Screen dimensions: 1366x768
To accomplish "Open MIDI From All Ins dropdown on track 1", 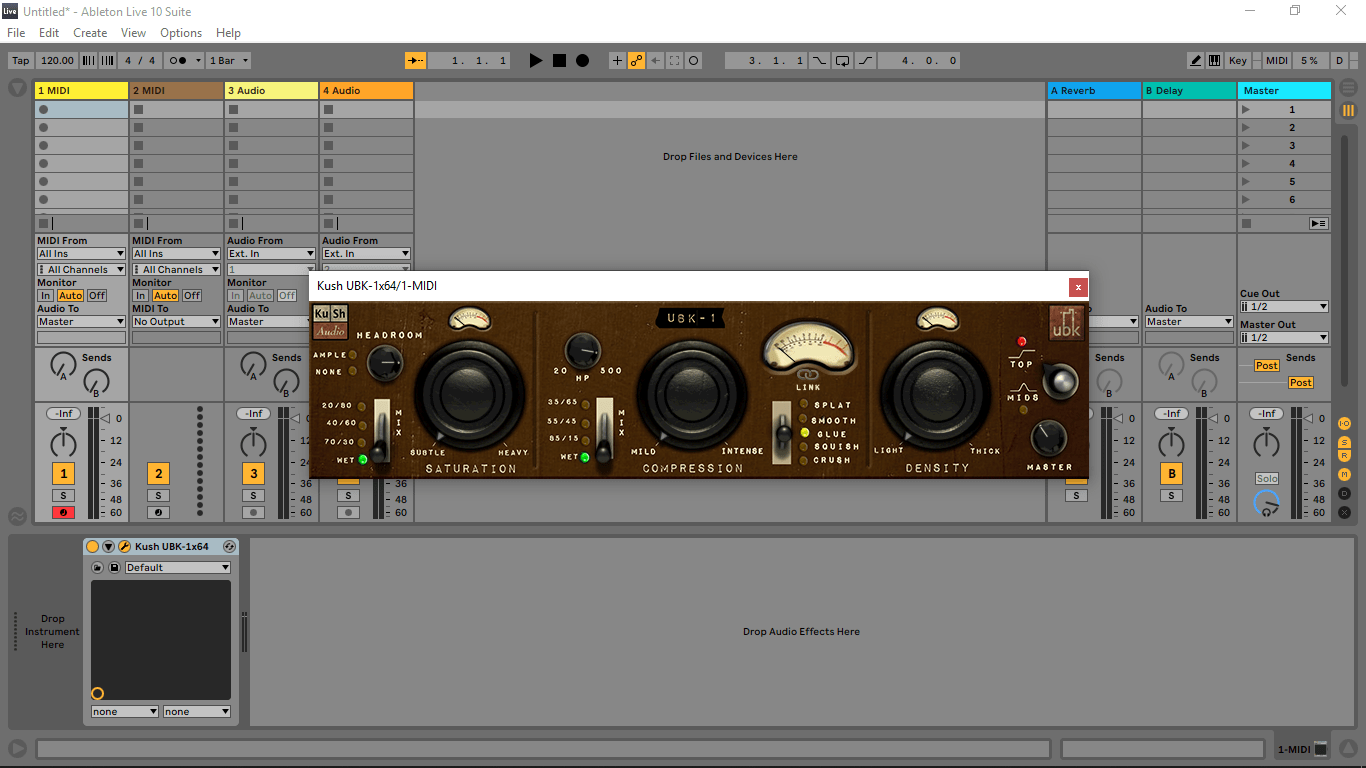I will 81,254.
